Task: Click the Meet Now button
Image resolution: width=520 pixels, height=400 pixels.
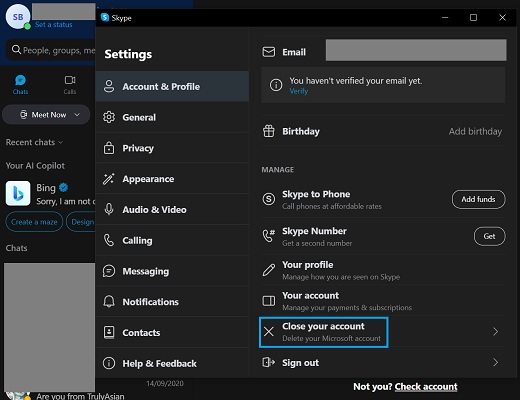Action: click(x=46, y=115)
